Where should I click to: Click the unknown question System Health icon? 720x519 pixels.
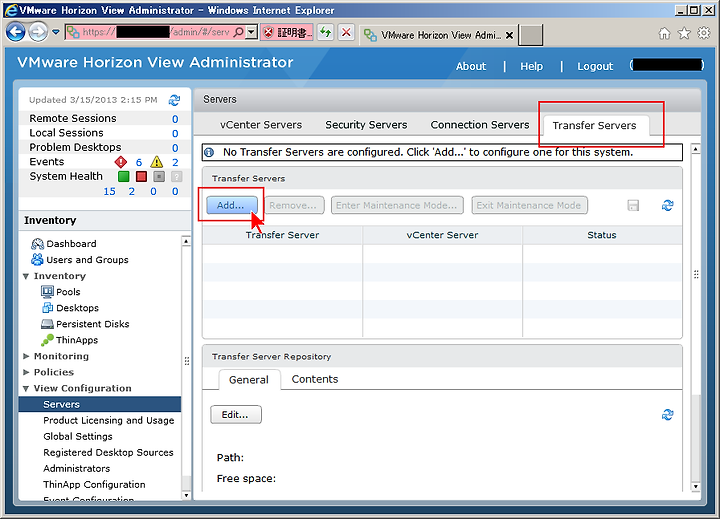[176, 176]
